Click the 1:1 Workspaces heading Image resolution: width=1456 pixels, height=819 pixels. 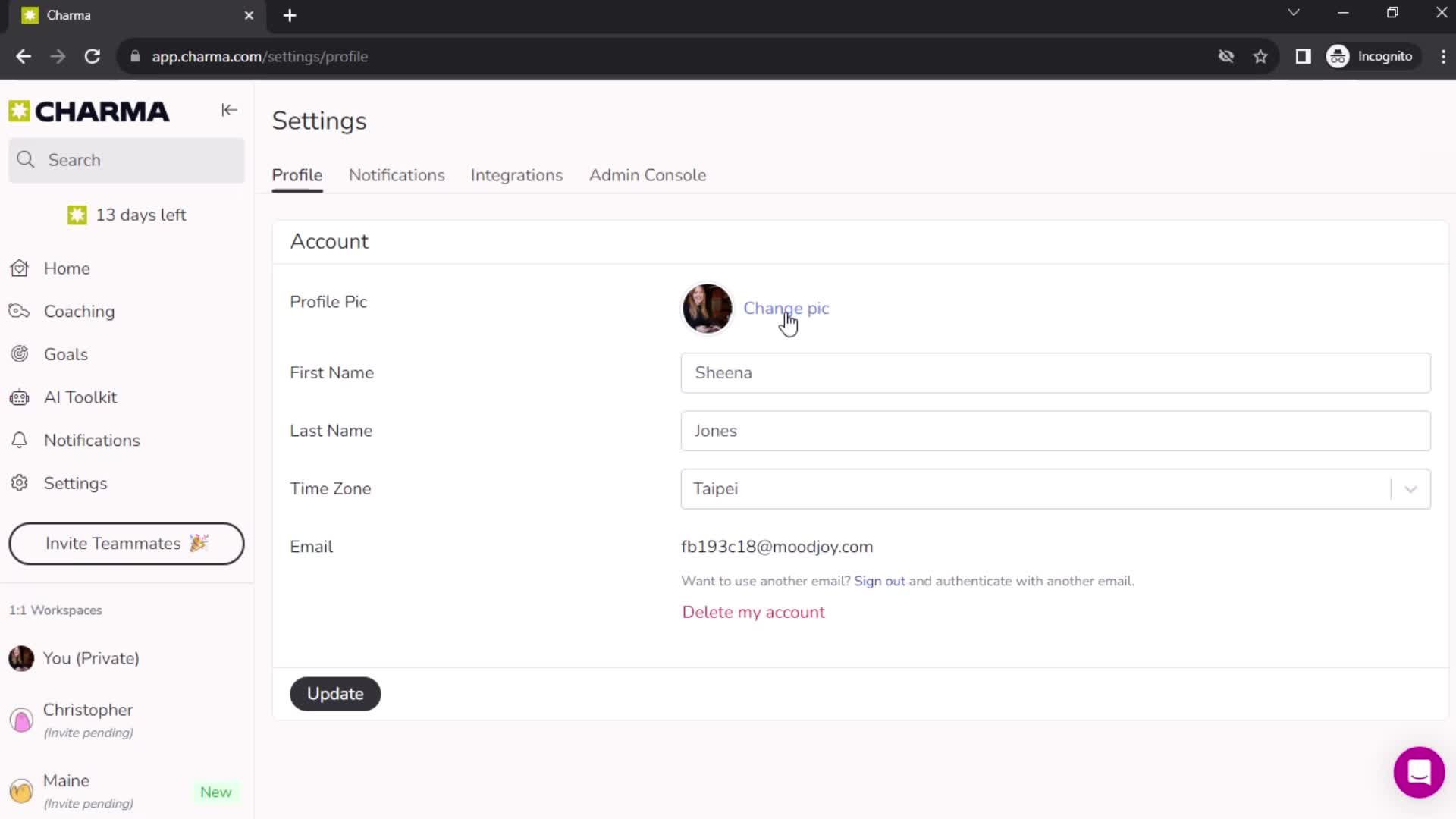coord(55,610)
